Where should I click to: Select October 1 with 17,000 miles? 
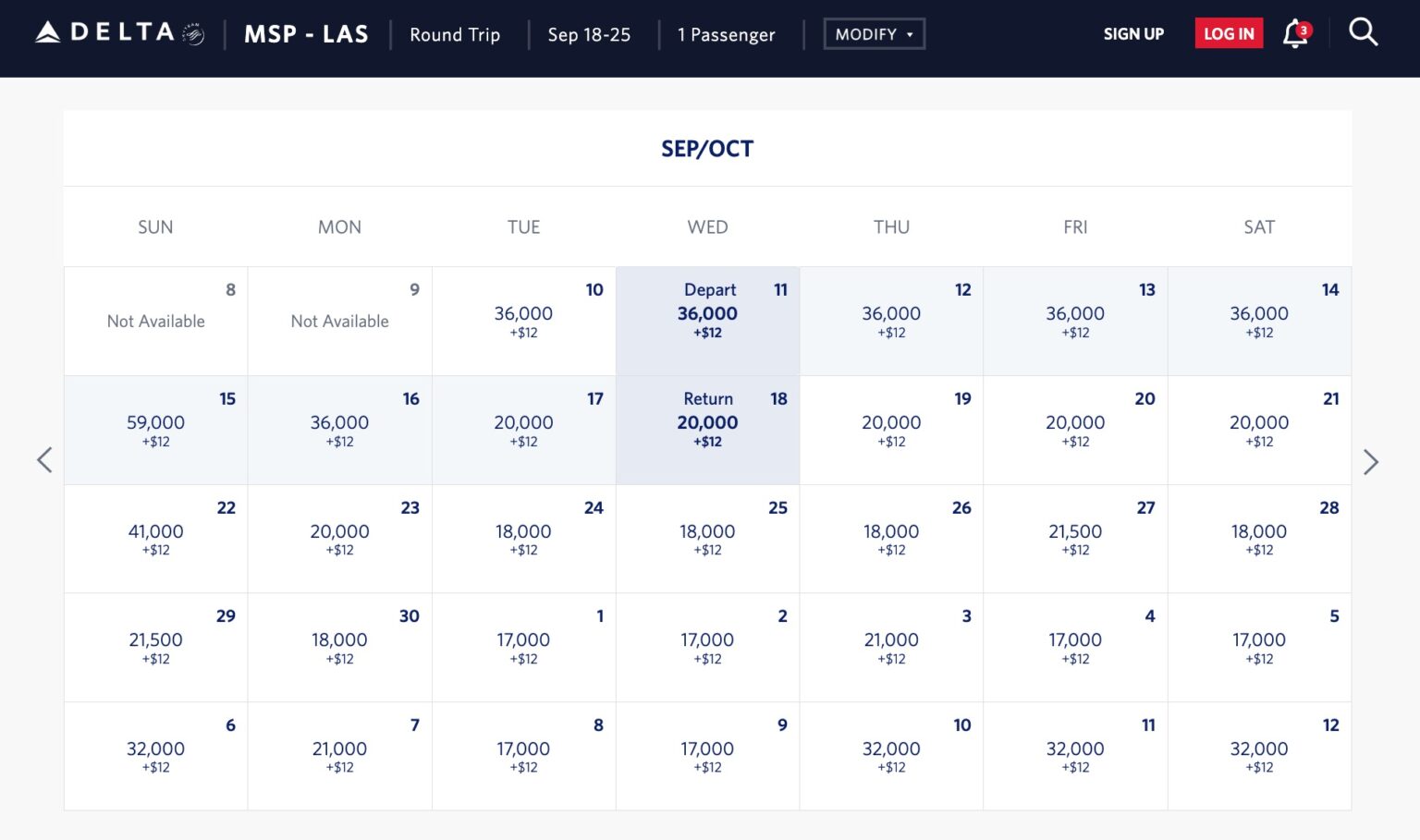point(523,647)
